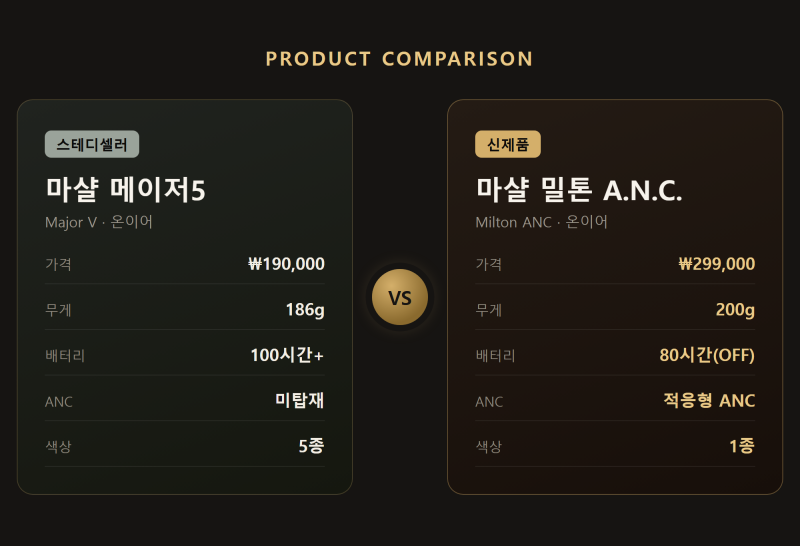Click the 186g weight value
Screen dimensions: 800x546
(305, 310)
